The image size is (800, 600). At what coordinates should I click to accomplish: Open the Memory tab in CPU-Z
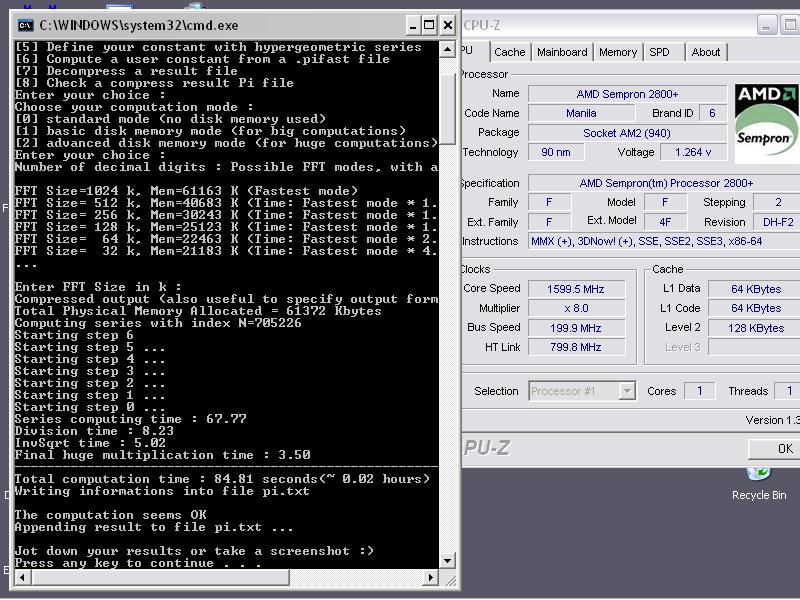(617, 52)
